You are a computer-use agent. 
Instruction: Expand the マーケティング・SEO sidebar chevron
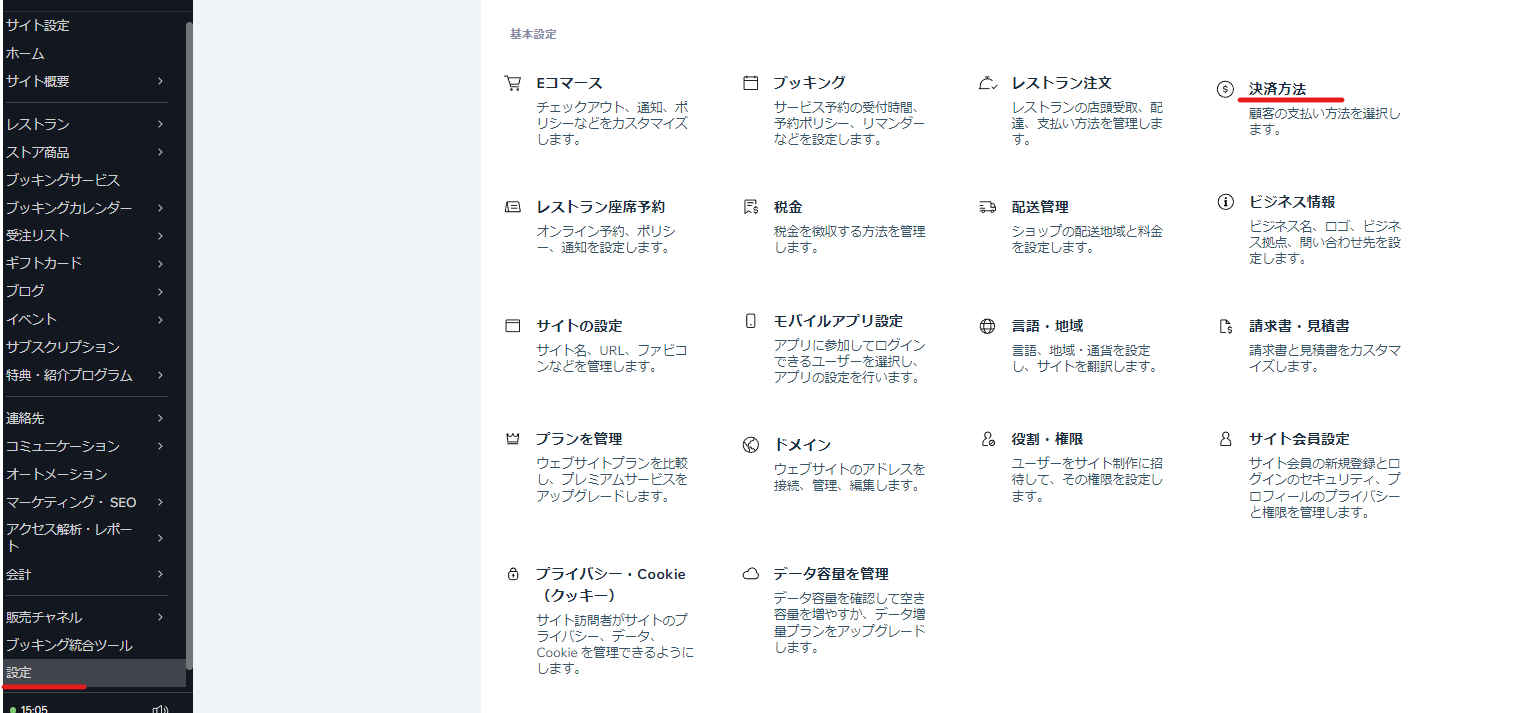(160, 502)
